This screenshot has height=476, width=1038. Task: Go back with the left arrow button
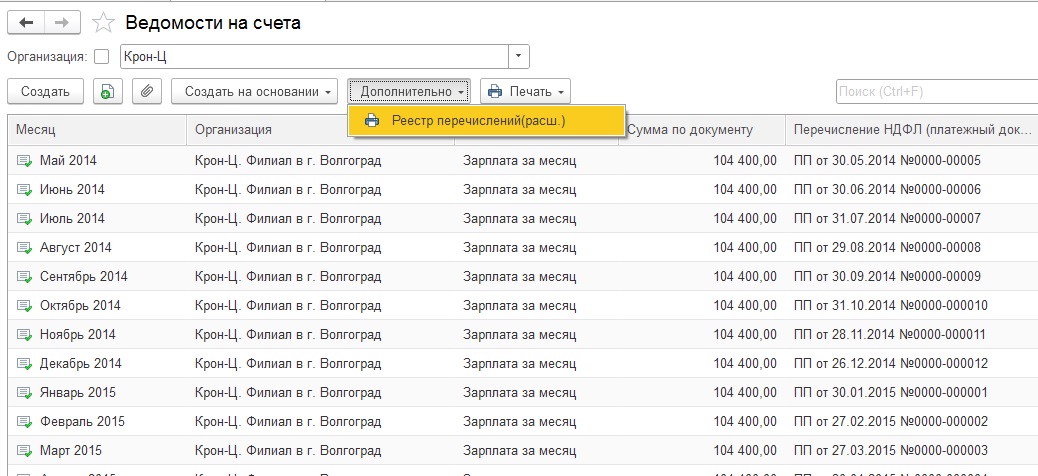click(26, 23)
